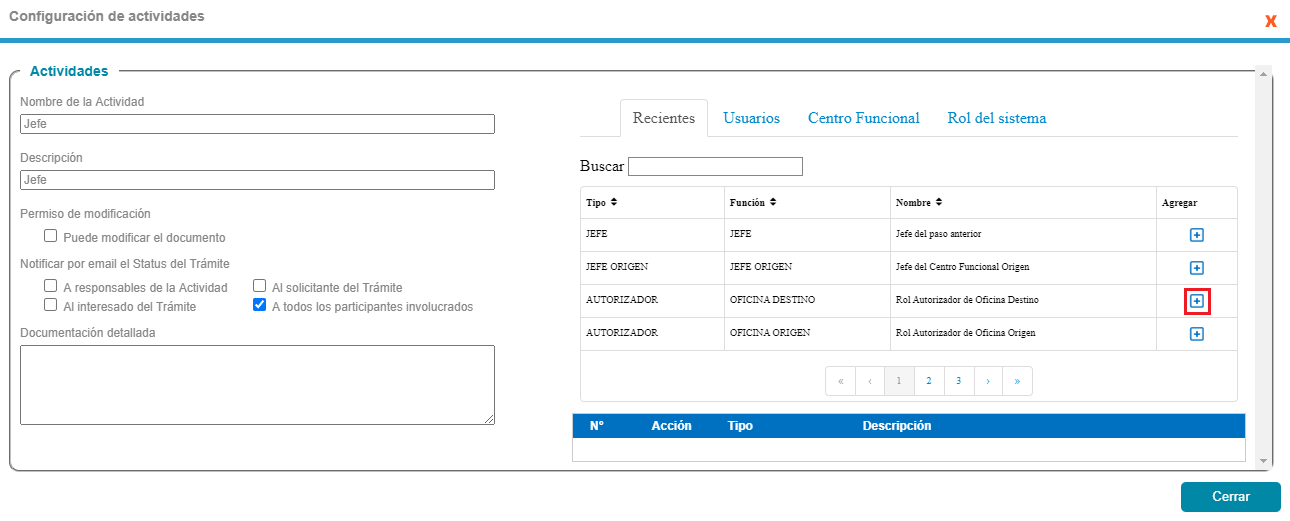The image size is (1290, 521).
Task: Sort table by Función column arrows
Action: coord(773,202)
